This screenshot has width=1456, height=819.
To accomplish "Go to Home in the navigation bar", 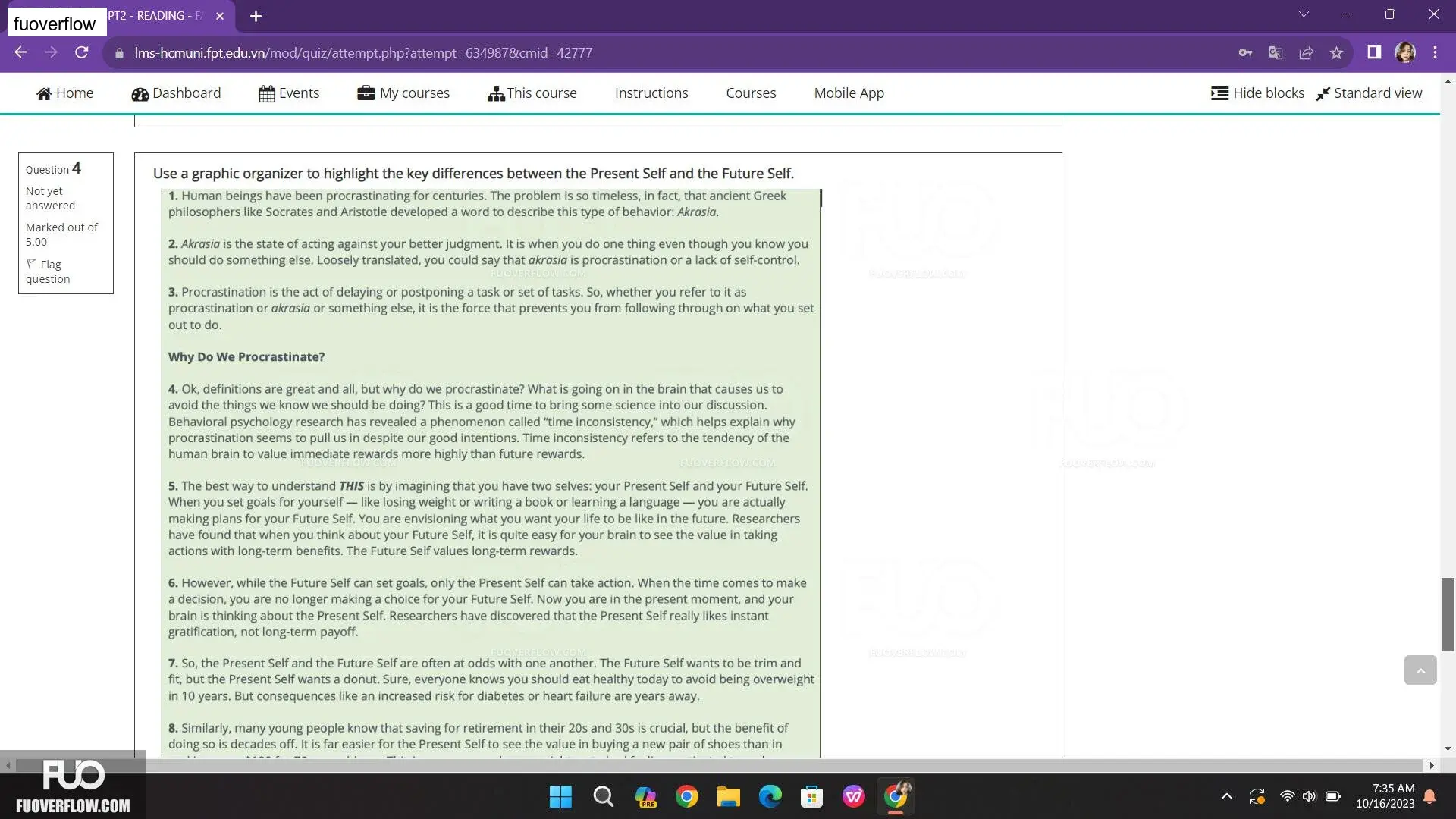I will point(65,93).
